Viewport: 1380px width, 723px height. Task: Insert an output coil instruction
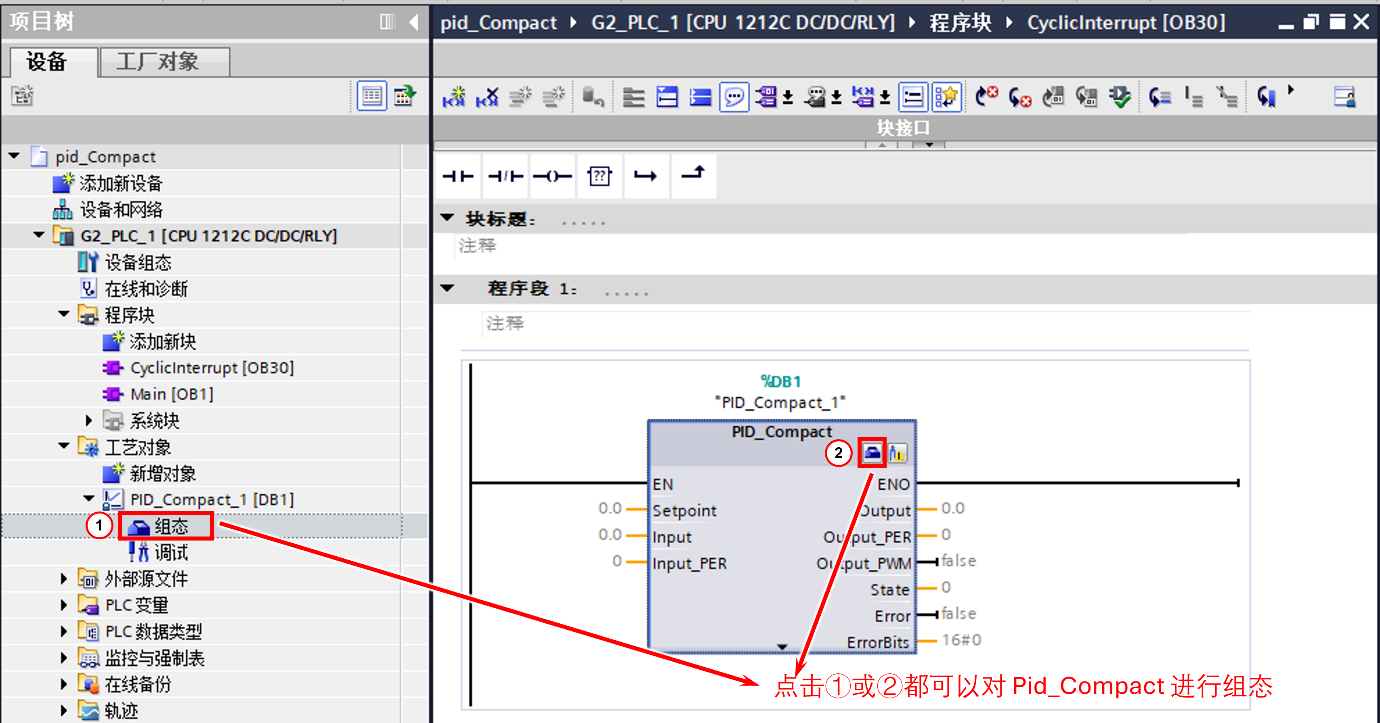[x=552, y=176]
